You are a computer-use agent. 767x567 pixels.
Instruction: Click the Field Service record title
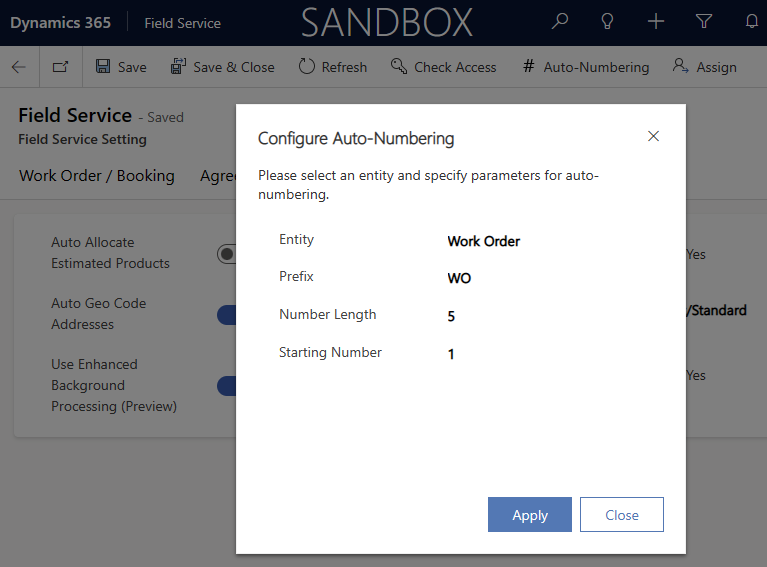[75, 115]
